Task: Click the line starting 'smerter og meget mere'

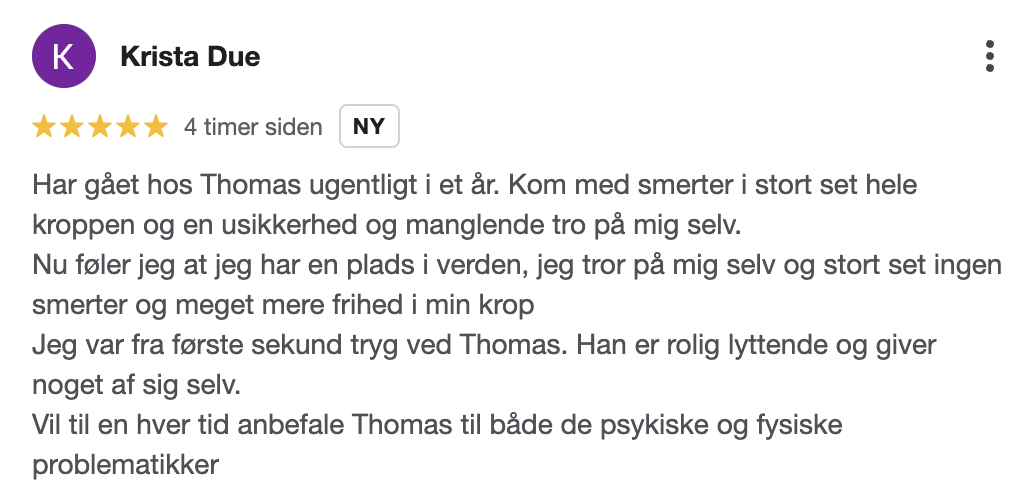Action: 285,305
